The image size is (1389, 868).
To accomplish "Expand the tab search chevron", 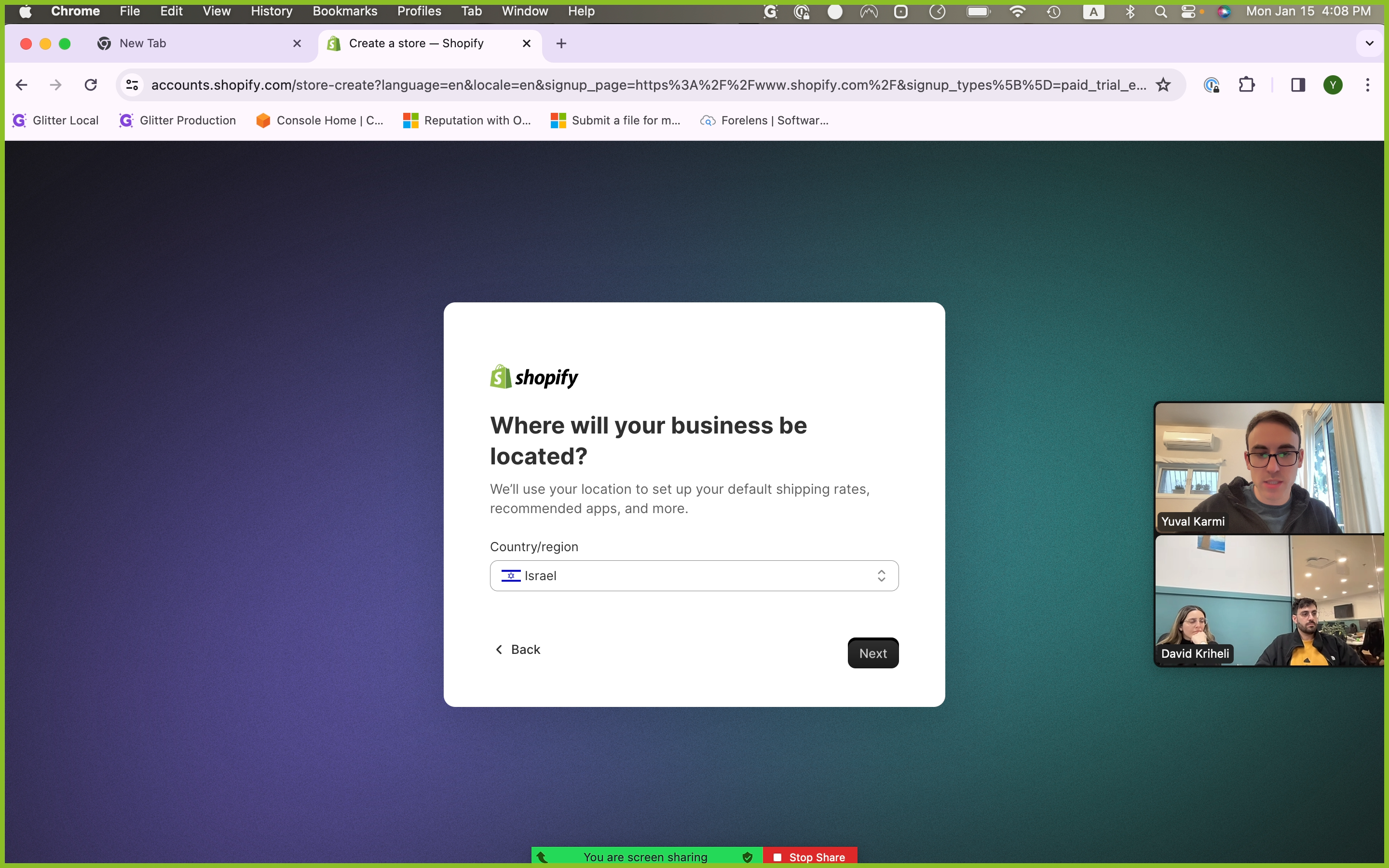I will 1370,43.
